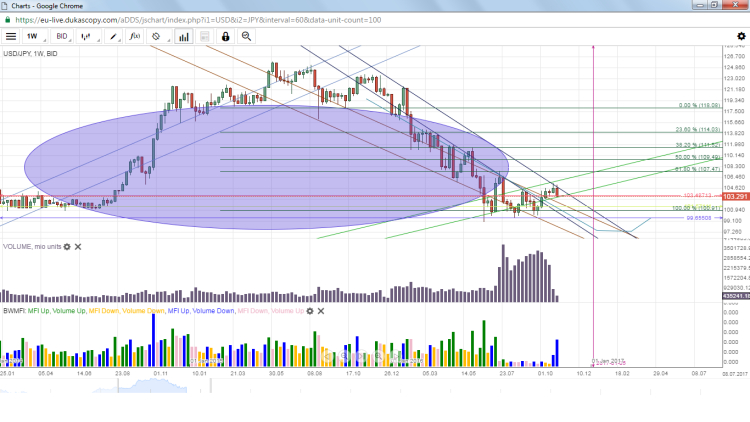Open the f(x) indicators menu
This screenshot has height=422, width=750.
click(x=135, y=36)
